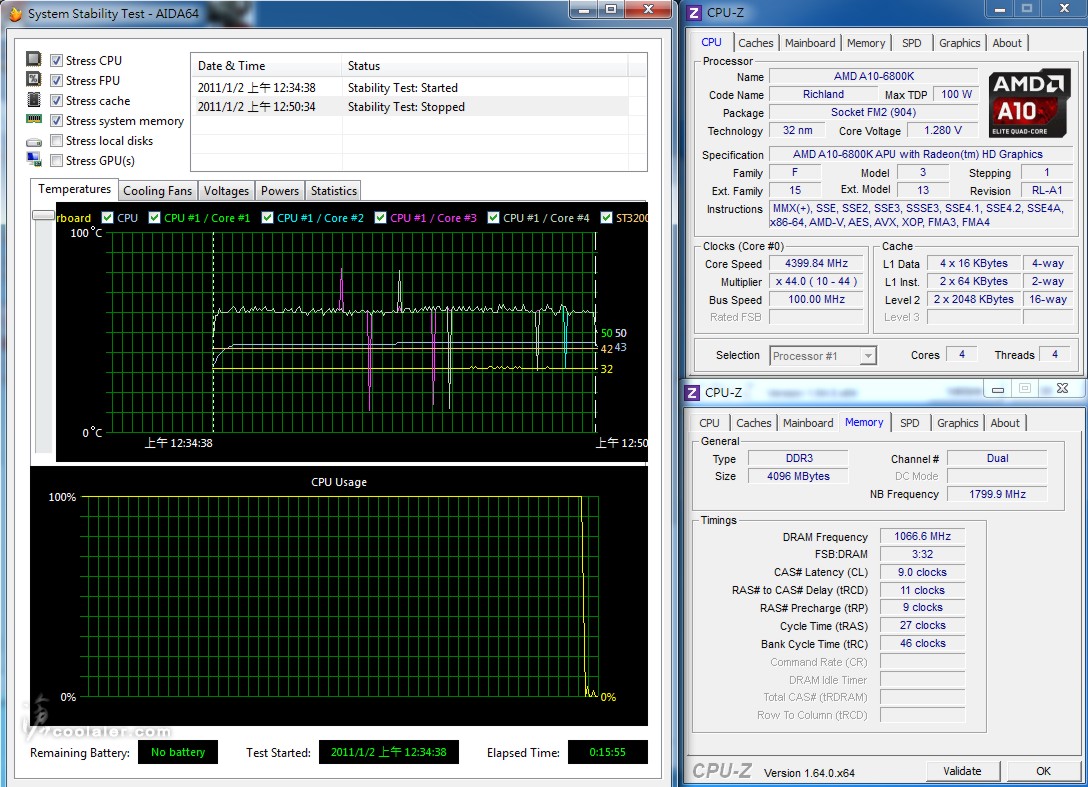This screenshot has height=787, width=1088.
Task: Click the Date & Time column header
Action: tap(266, 66)
